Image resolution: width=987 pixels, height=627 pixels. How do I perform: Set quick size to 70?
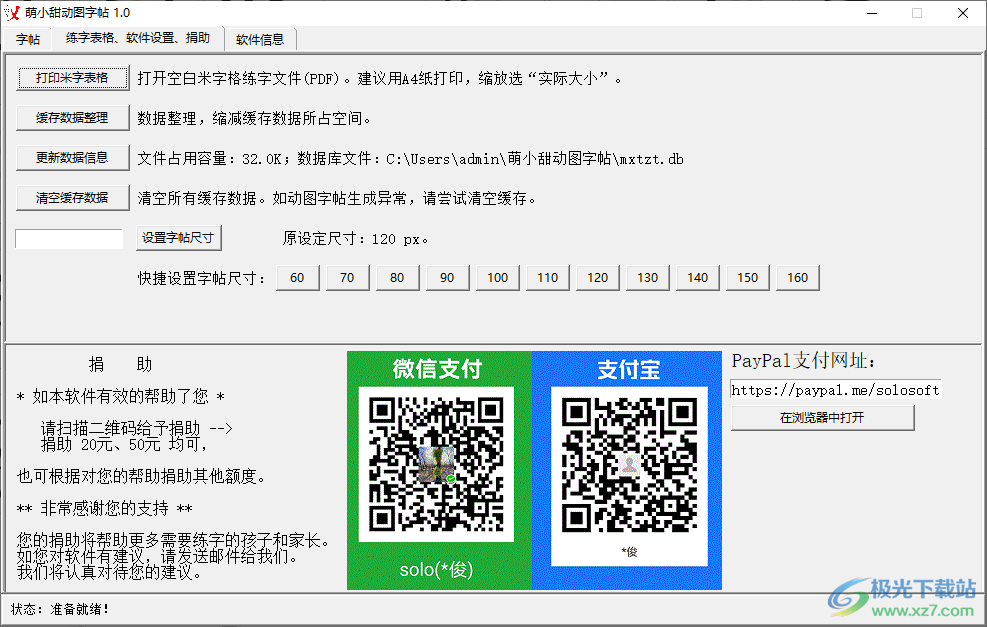coord(347,278)
